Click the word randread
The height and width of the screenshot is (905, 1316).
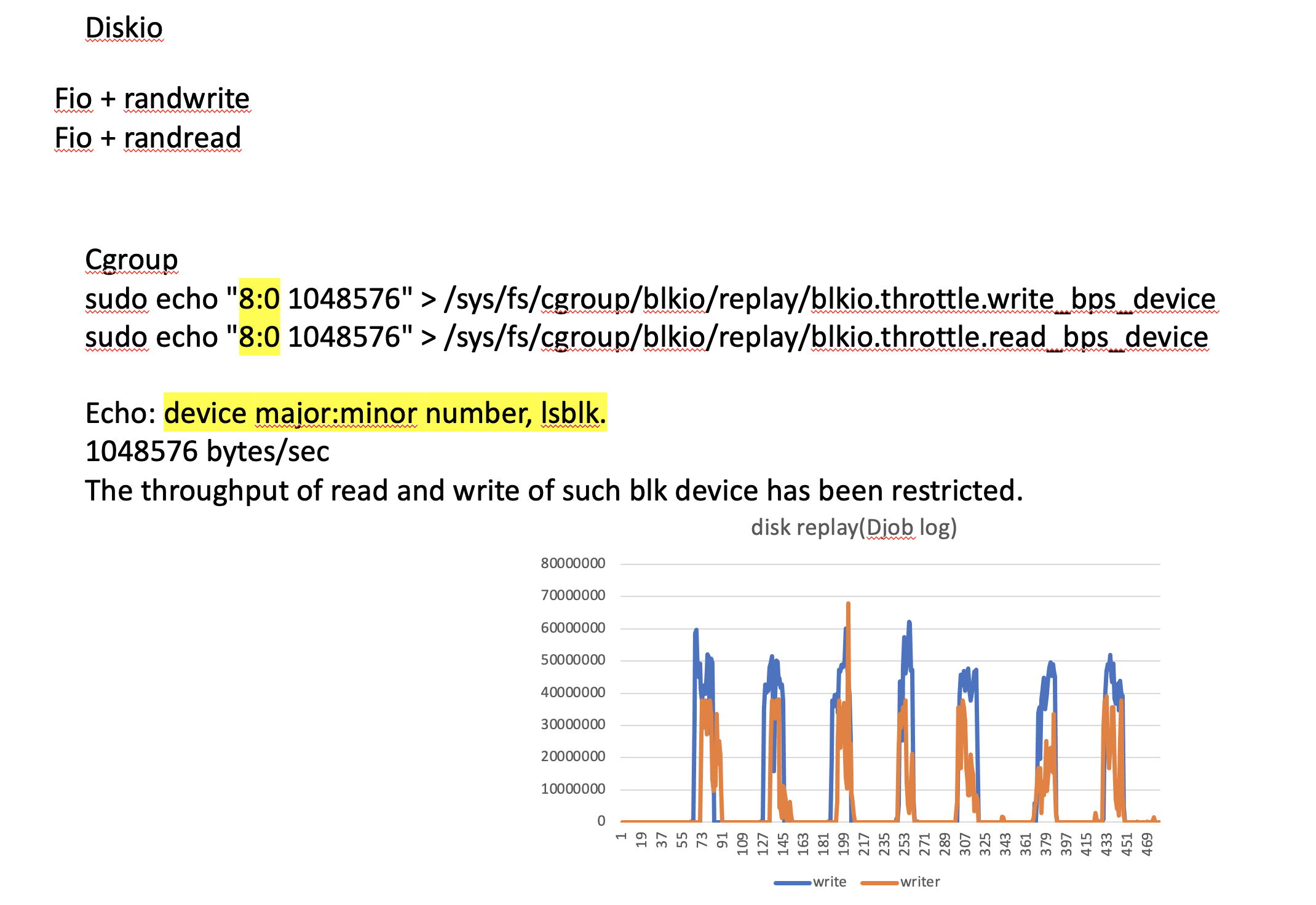tap(182, 137)
